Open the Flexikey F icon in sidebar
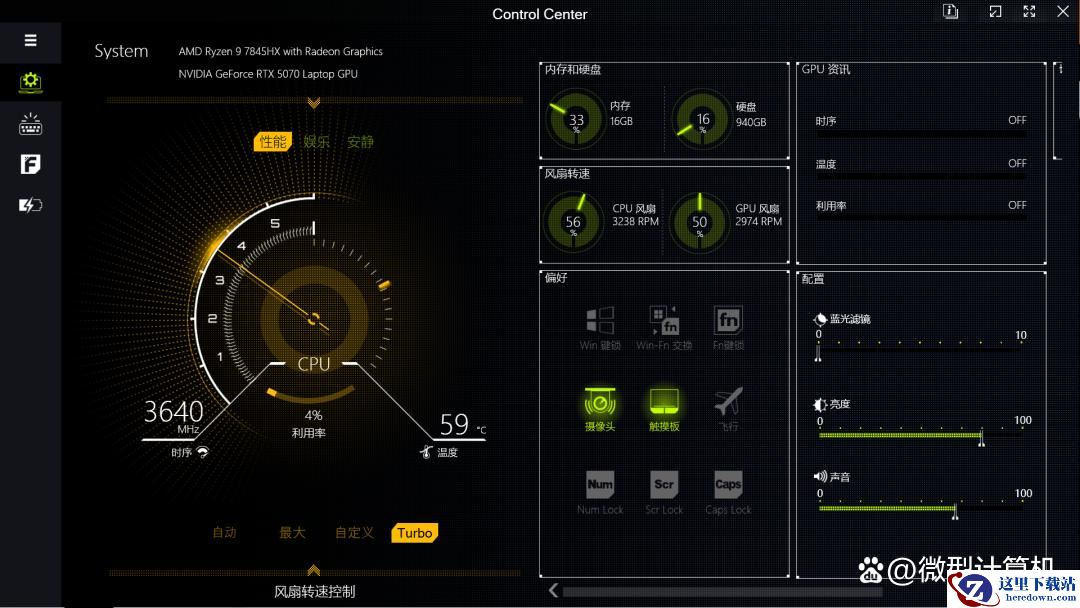Viewport: 1080px width, 608px height. tap(30, 164)
